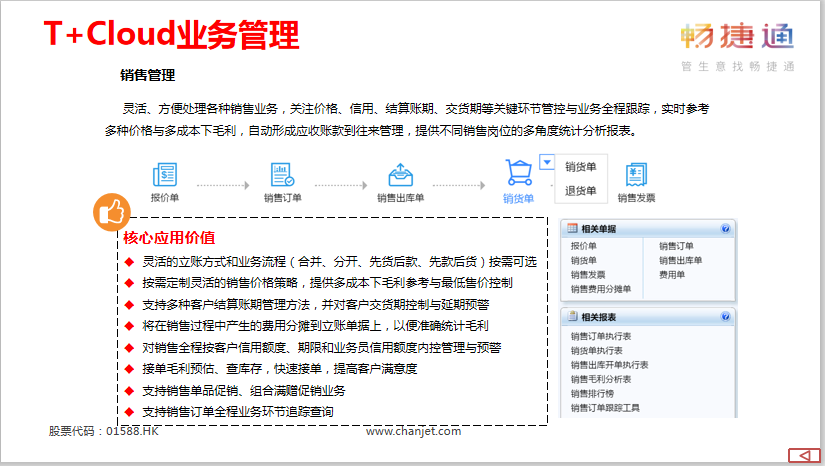The width and height of the screenshot is (825, 466).
Task: Click the 销售管理 heading
Action: pyautogui.click(x=147, y=75)
